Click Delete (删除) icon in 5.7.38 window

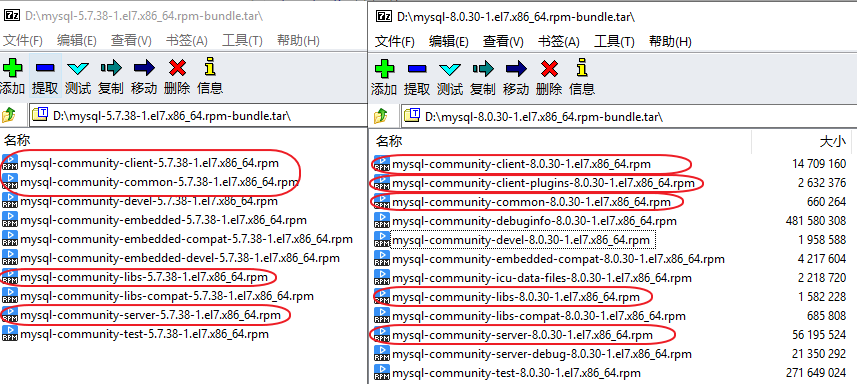tap(177, 68)
